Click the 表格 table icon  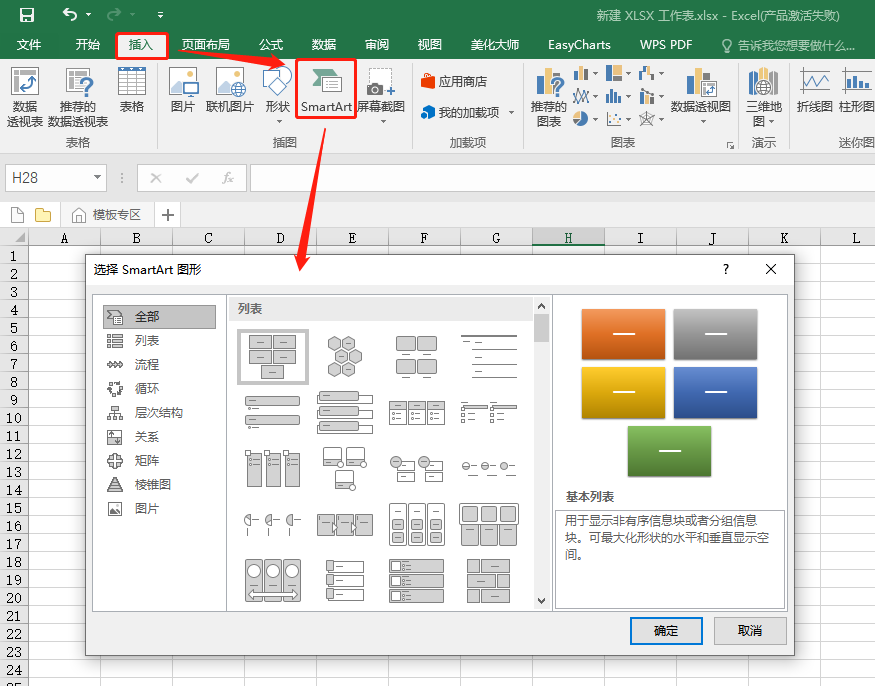pos(132,89)
